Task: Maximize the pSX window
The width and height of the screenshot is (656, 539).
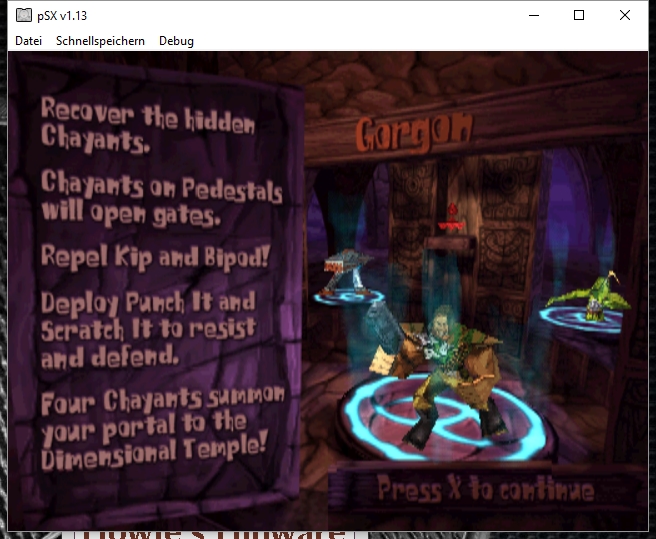Action: click(579, 15)
